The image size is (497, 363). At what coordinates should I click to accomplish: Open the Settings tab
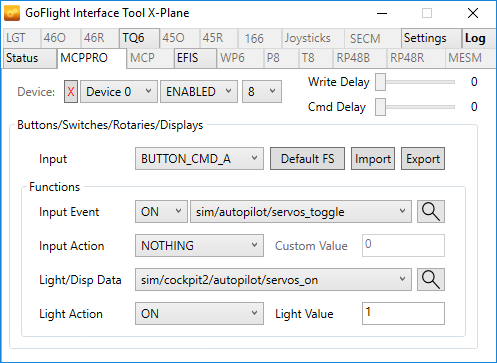point(431,38)
